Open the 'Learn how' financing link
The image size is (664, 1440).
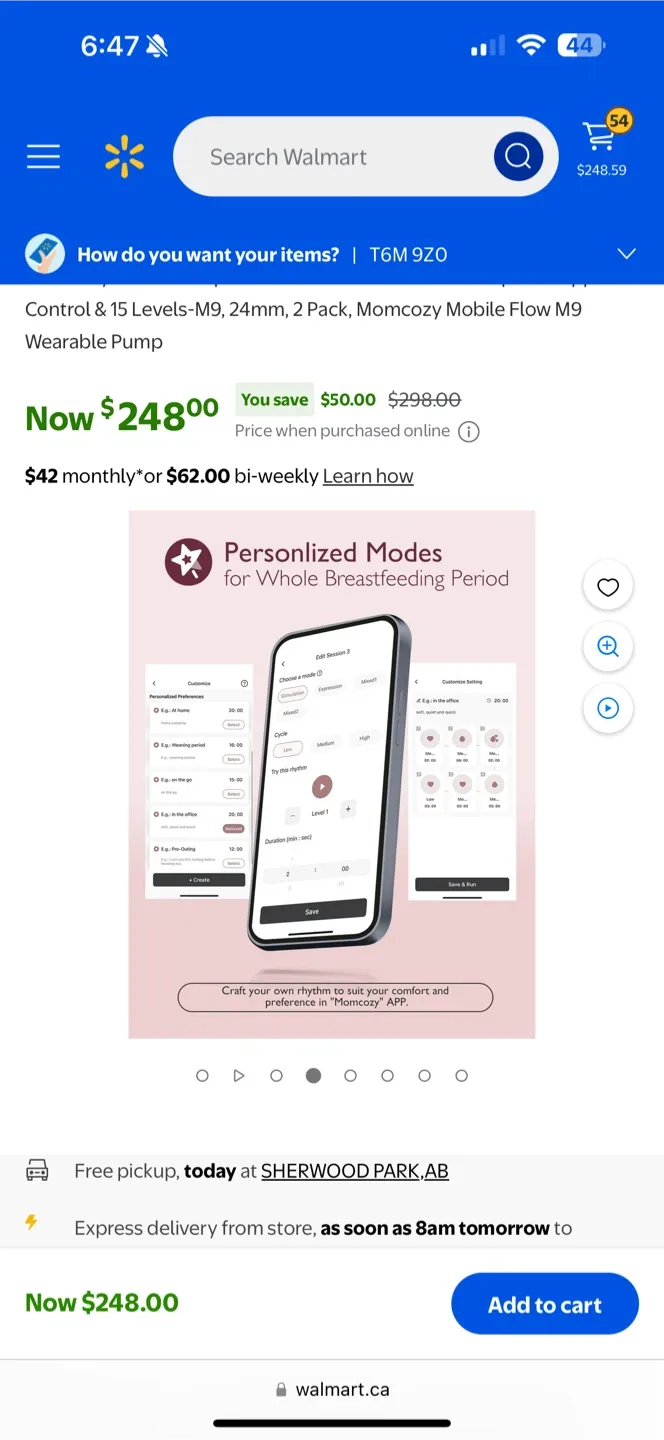(367, 476)
